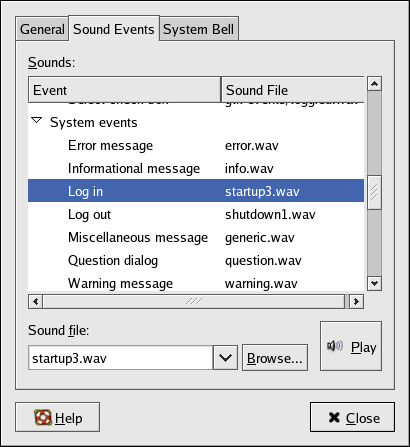The height and width of the screenshot is (447, 410).
Task: Select the Question dialog event row
Action: pyautogui.click(x=196, y=260)
